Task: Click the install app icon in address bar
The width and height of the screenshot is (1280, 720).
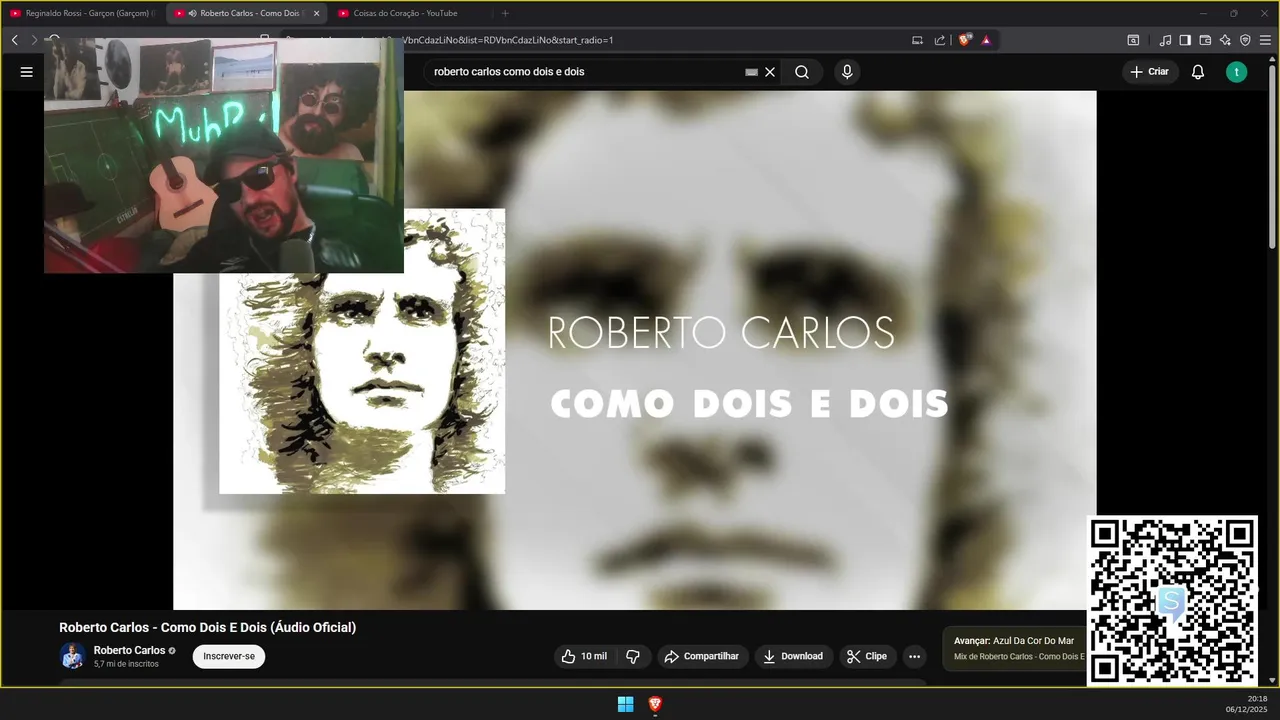Action: (918, 40)
